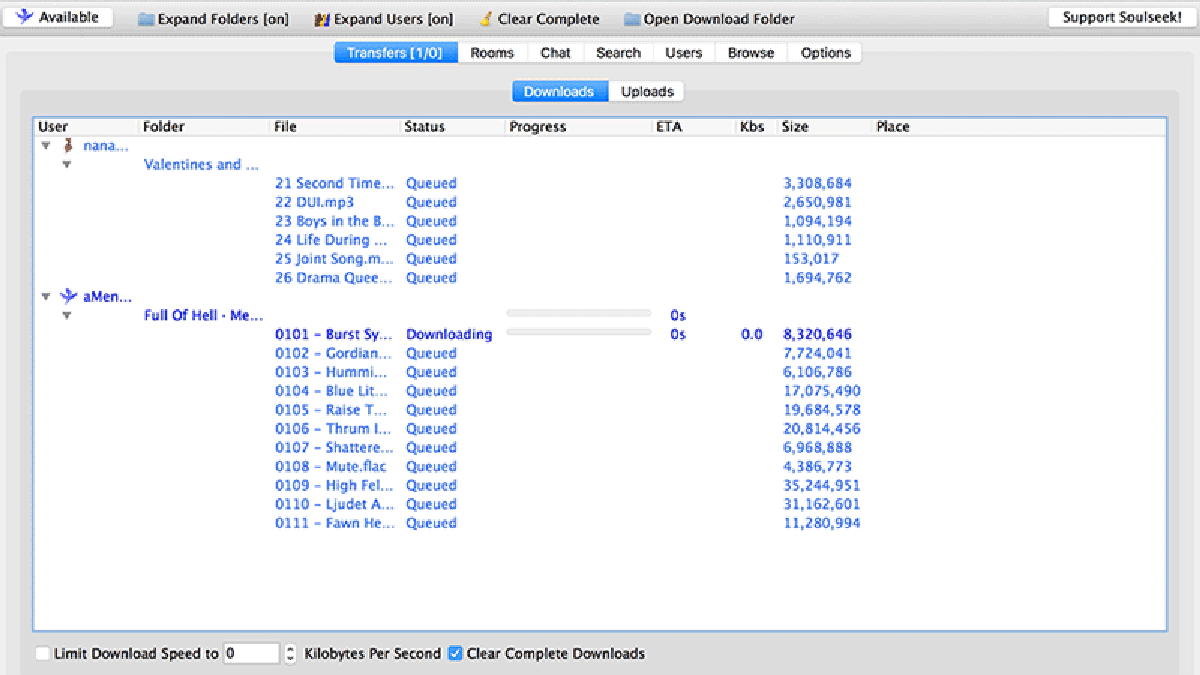Screen dimensions: 1200x675
Task: Click the Available status bird icon
Action: [21, 16]
